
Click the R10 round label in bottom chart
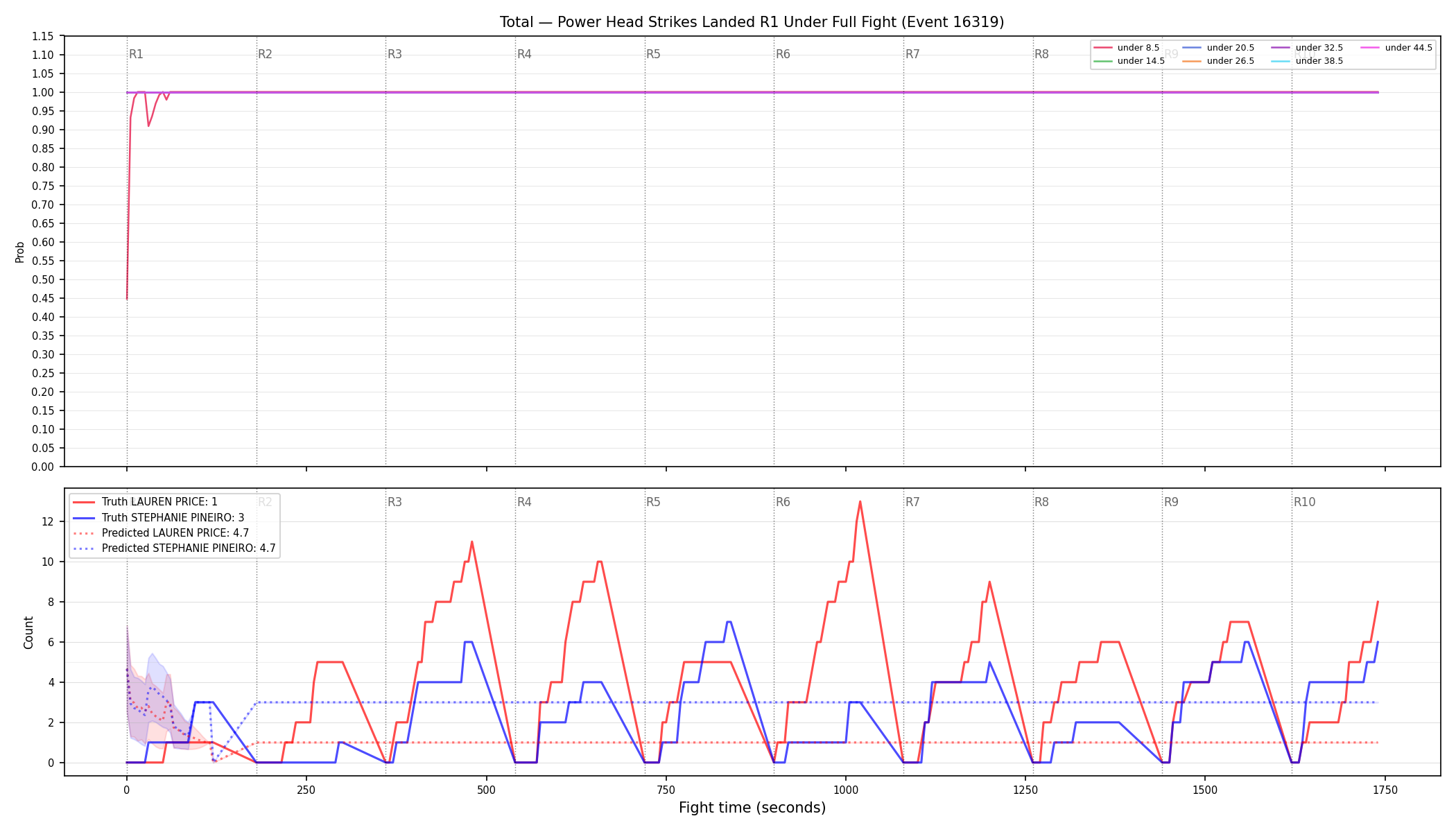click(1305, 502)
